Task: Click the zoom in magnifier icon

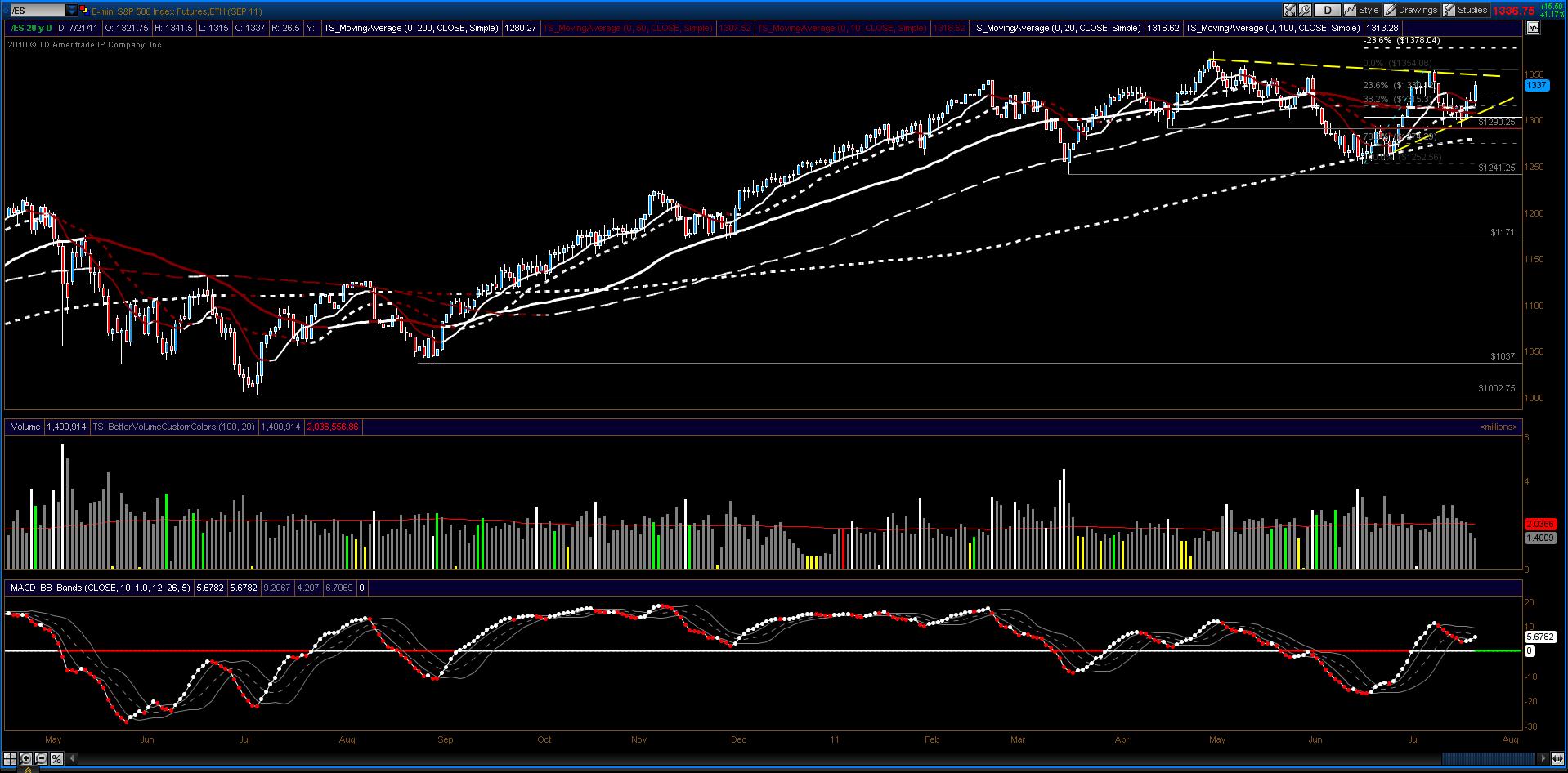Action: (x=26, y=758)
